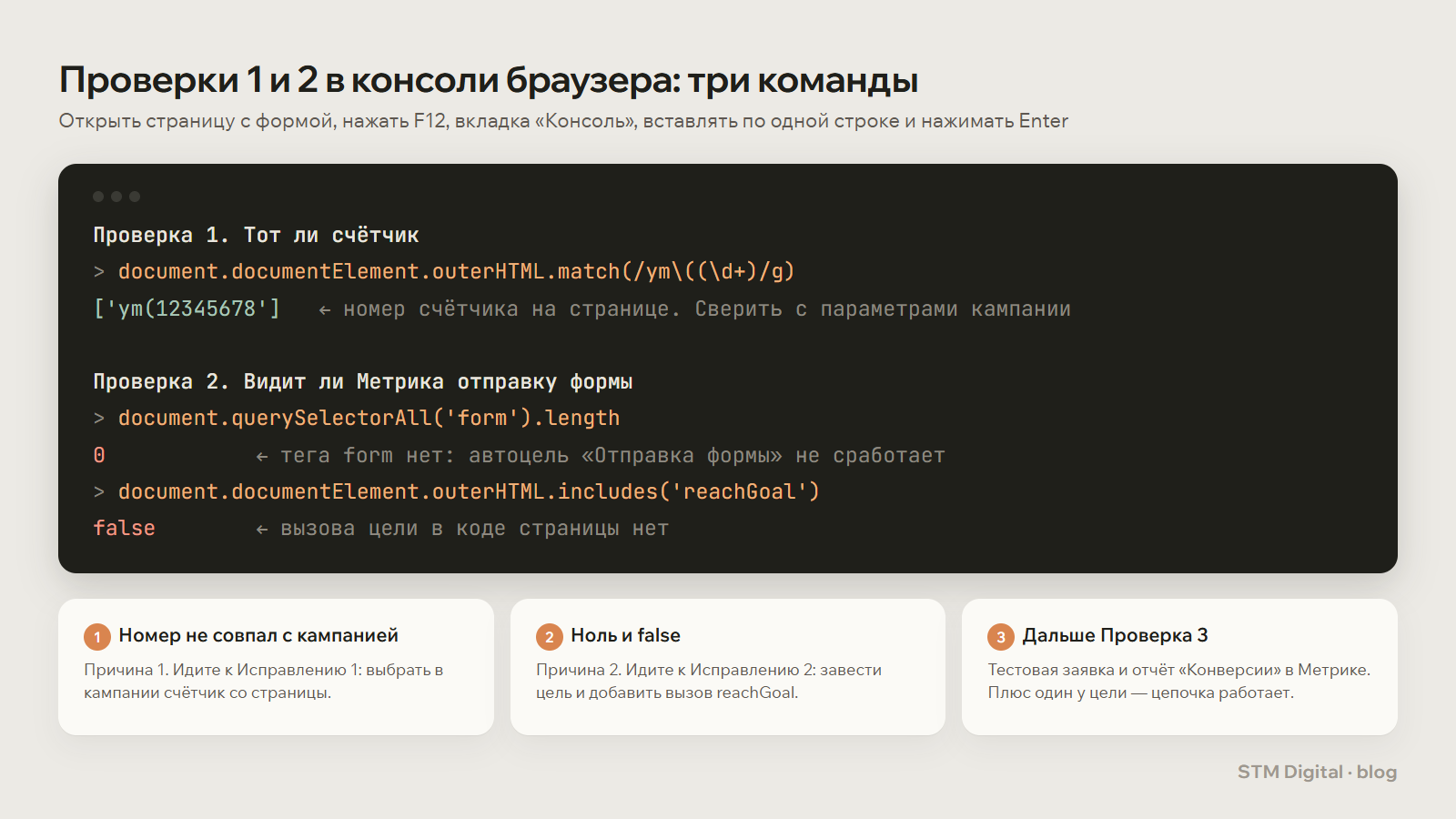This screenshot has height=819, width=1456.
Task: Click the description 'Причина 2. Идите к Исправлению 2'
Action: click(709, 681)
